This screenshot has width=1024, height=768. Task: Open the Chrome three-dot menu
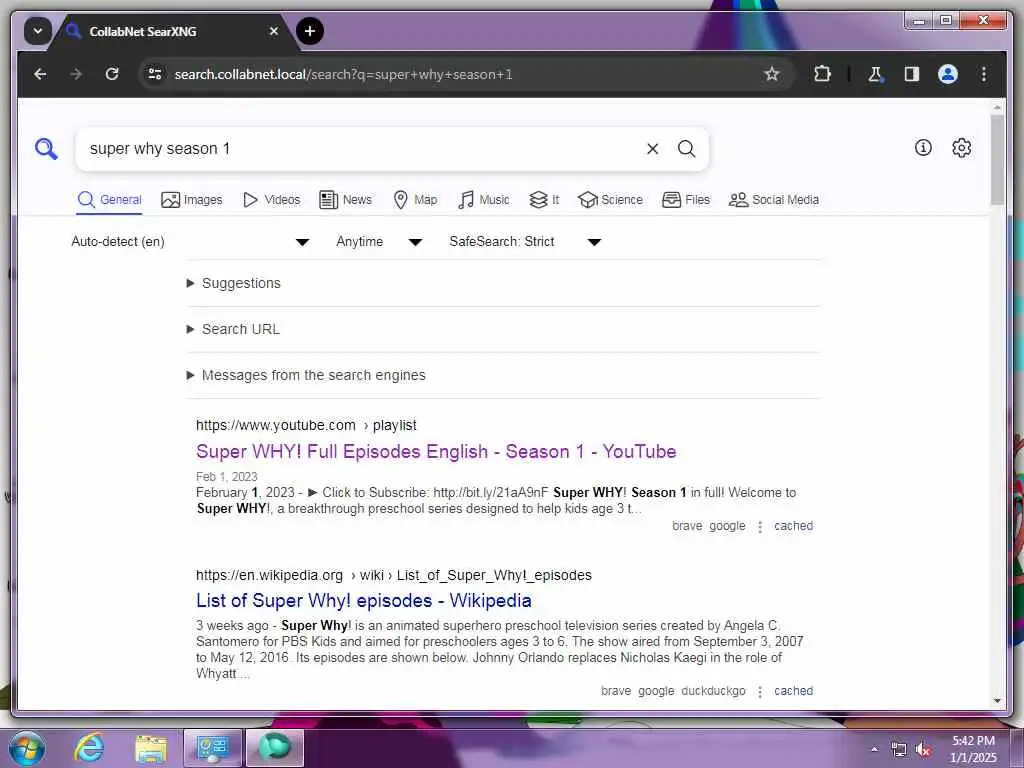coord(984,74)
